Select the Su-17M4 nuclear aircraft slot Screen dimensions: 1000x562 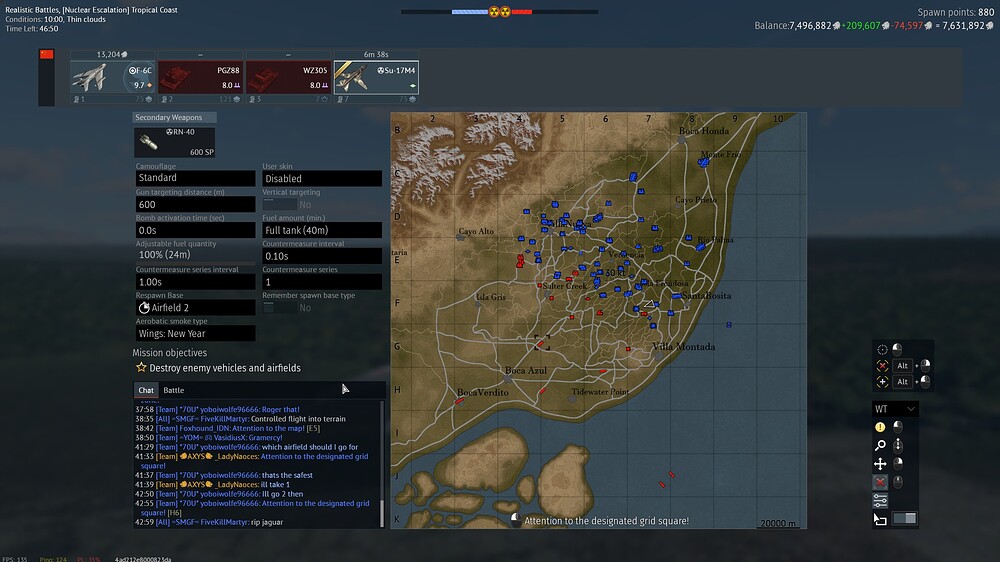[x=376, y=77]
